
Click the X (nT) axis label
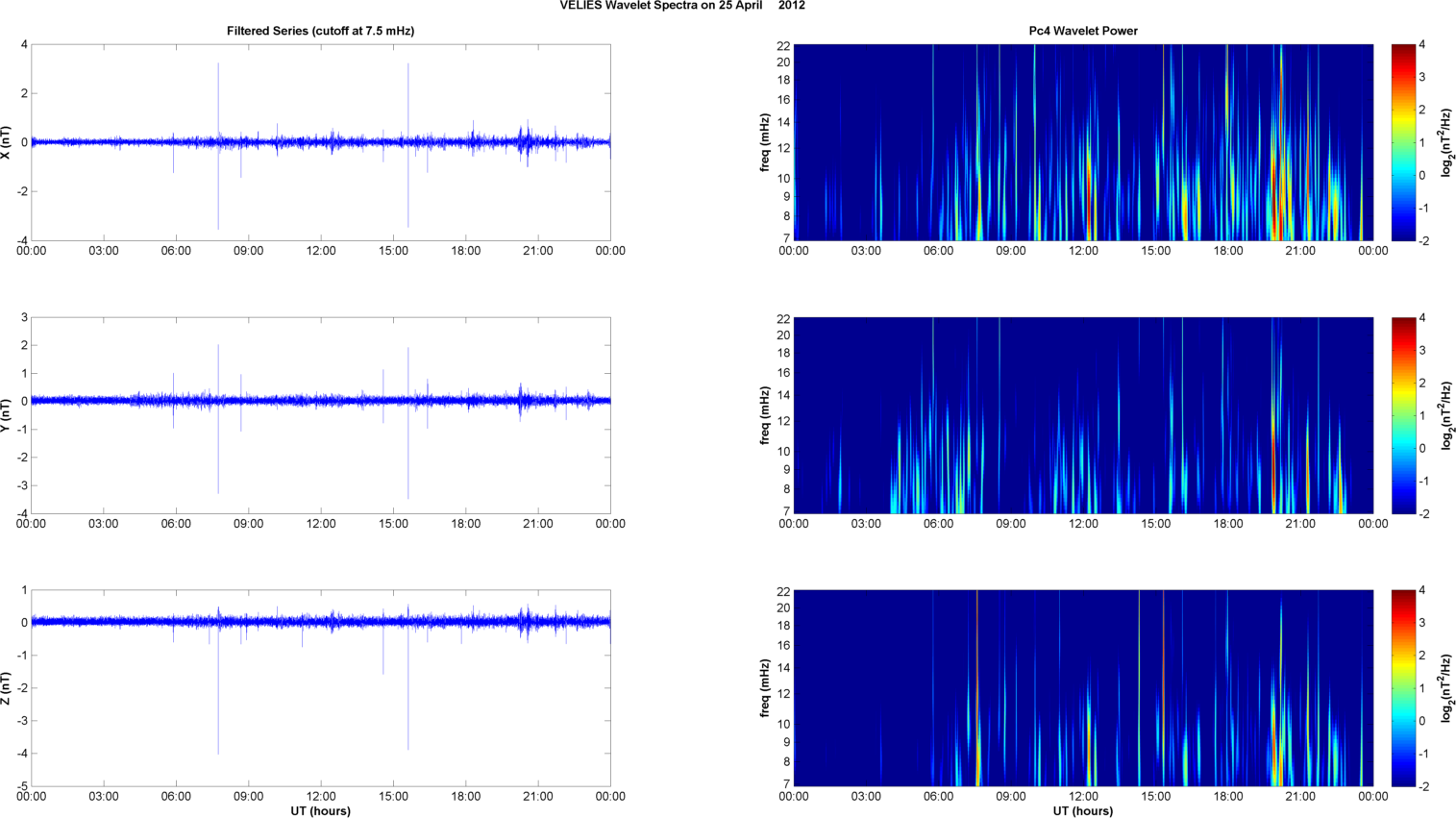coord(7,142)
